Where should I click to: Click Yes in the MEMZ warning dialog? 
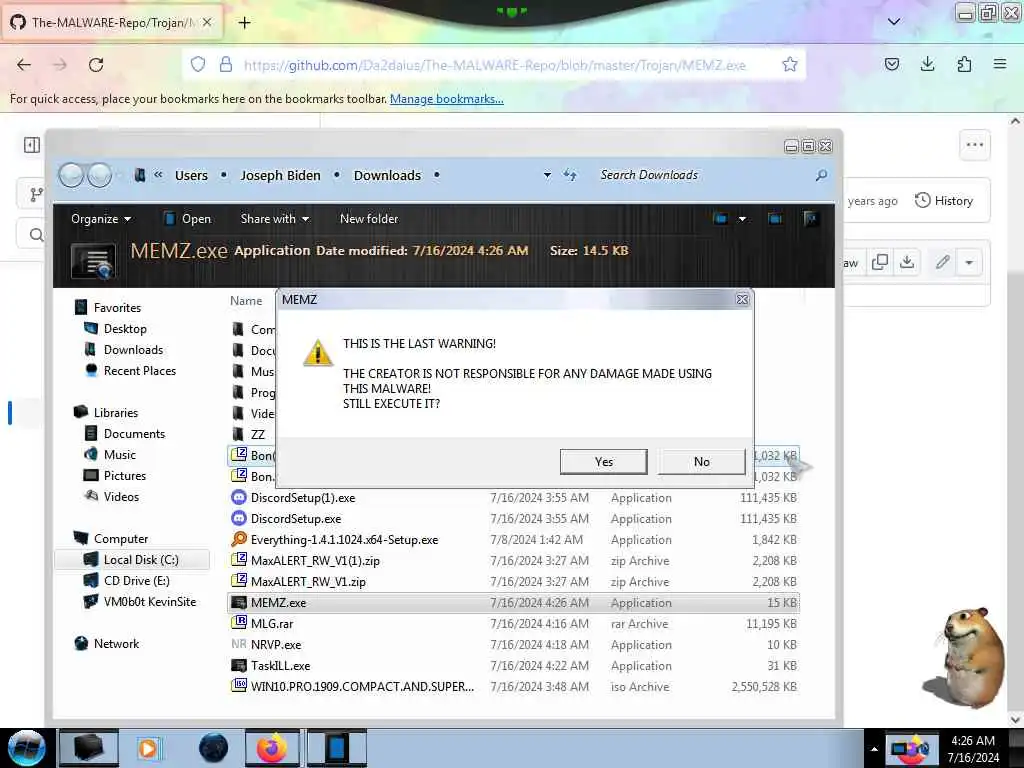[x=603, y=462]
